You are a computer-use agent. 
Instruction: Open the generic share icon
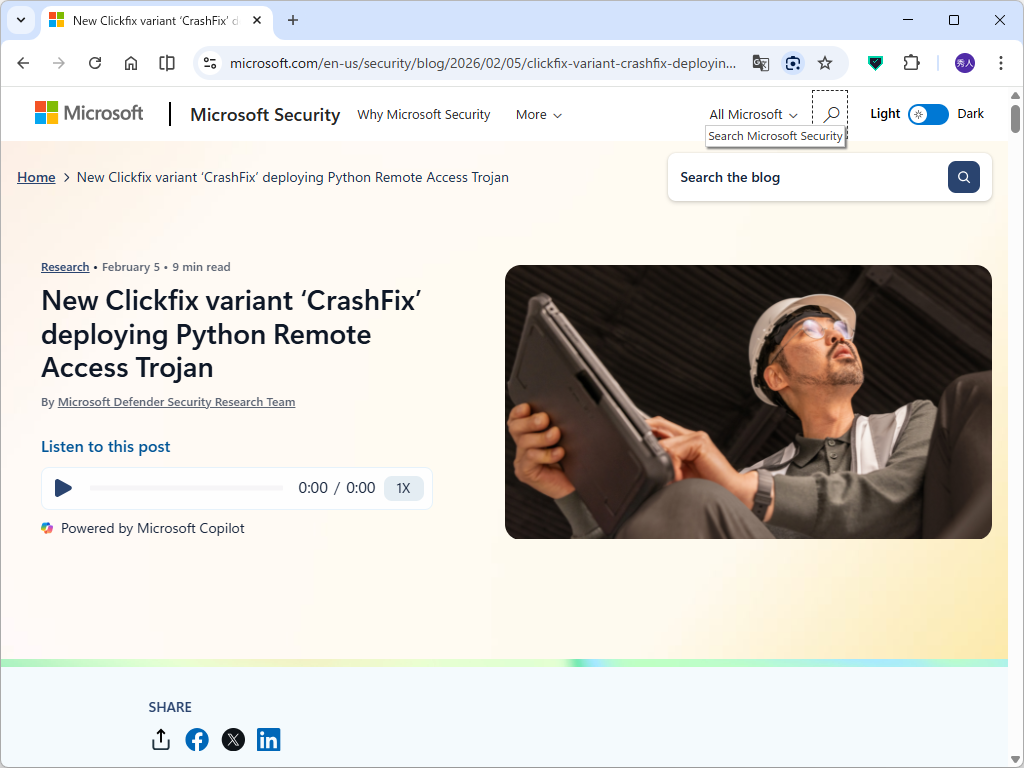[x=161, y=740]
